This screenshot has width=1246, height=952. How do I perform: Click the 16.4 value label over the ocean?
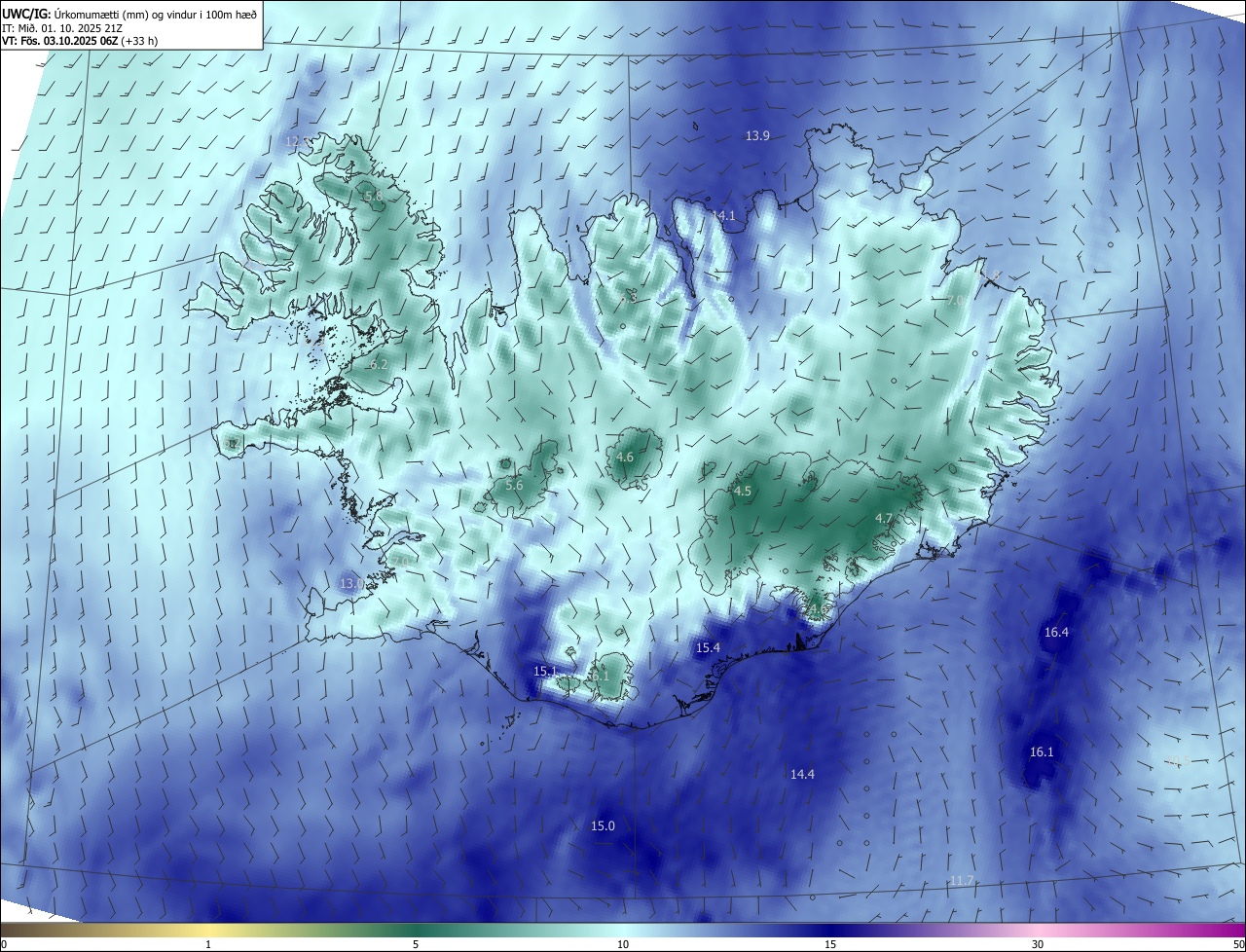(1056, 633)
